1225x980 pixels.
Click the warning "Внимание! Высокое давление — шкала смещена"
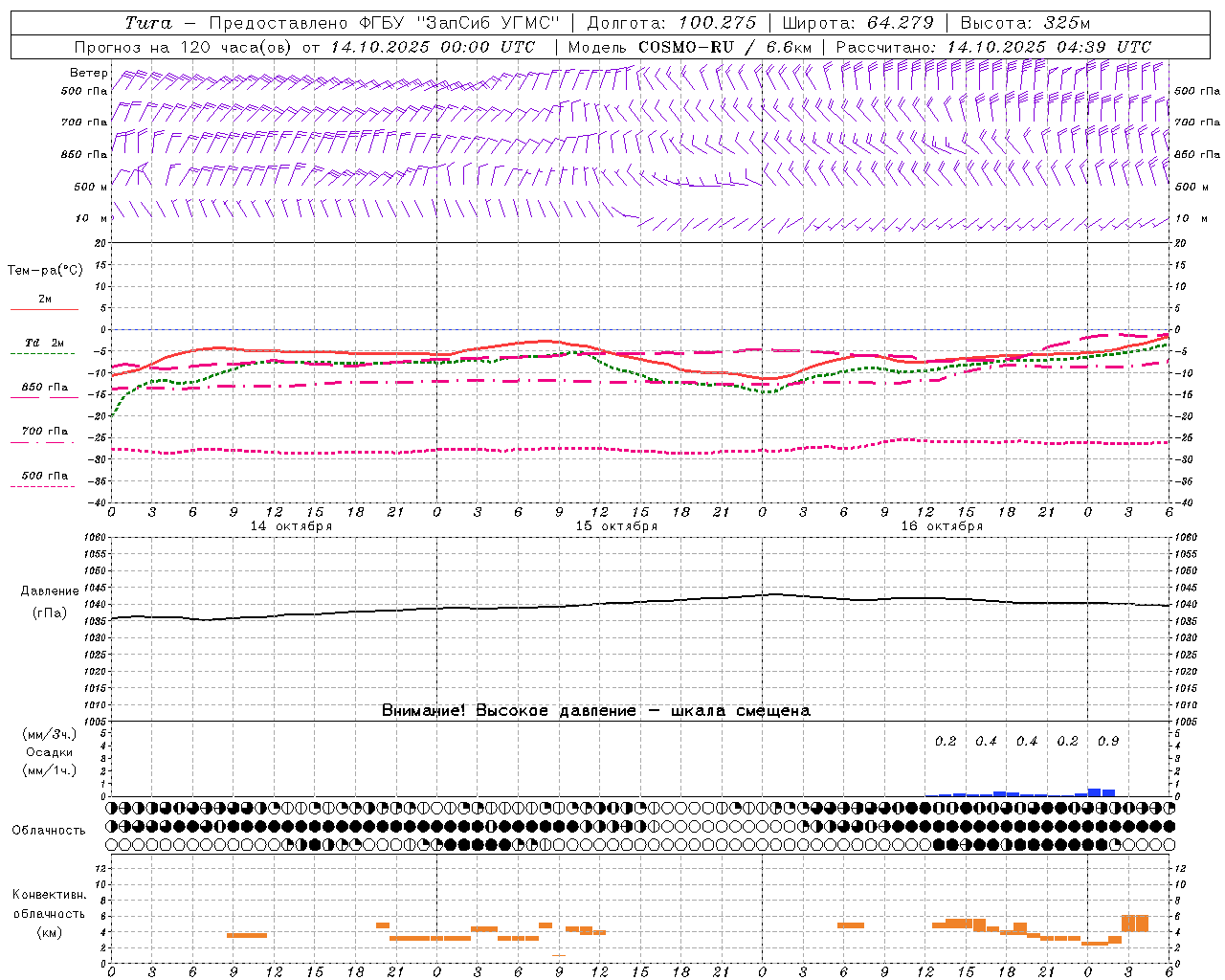pos(596,711)
